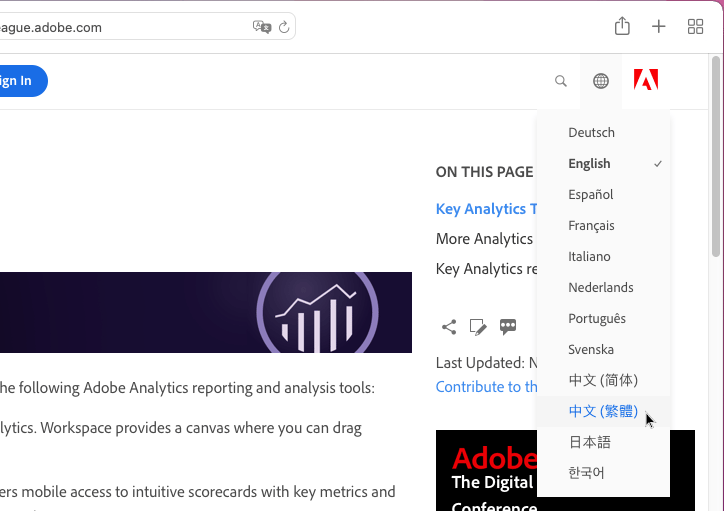Jump to Key Analytics re... section link
The height and width of the screenshot is (511, 724).
click(486, 269)
